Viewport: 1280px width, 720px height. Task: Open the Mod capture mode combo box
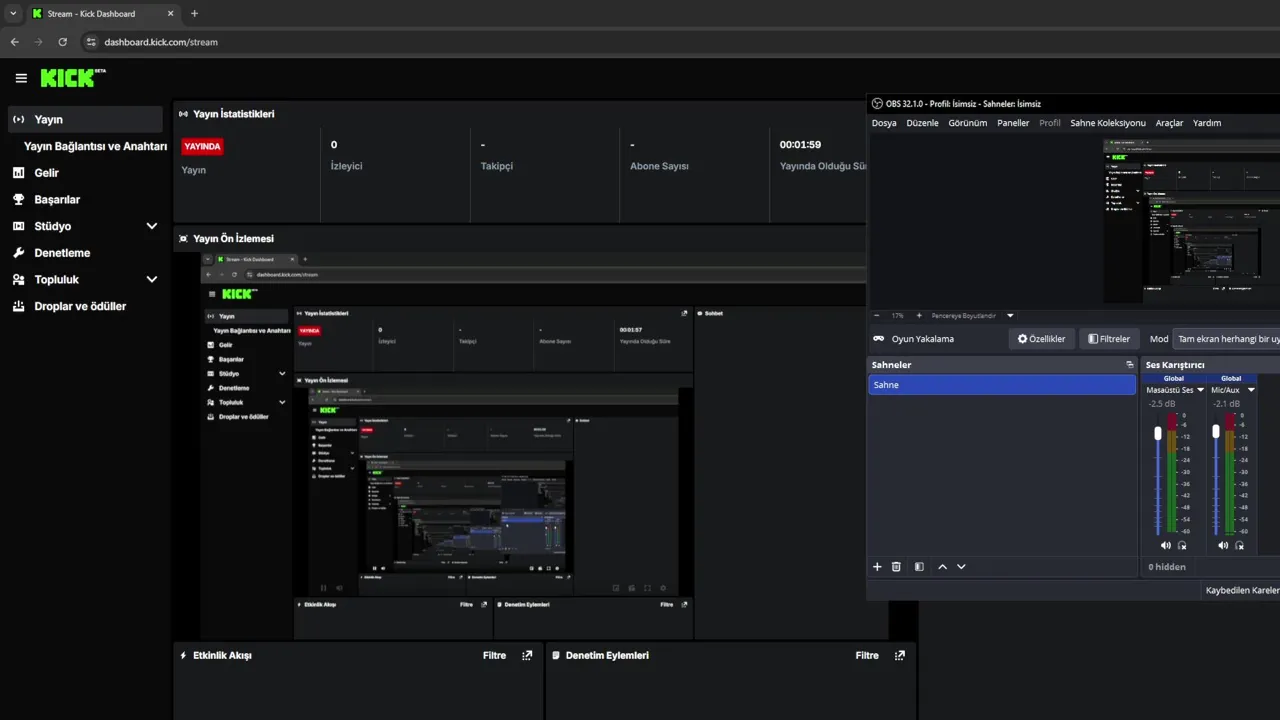pos(1226,339)
